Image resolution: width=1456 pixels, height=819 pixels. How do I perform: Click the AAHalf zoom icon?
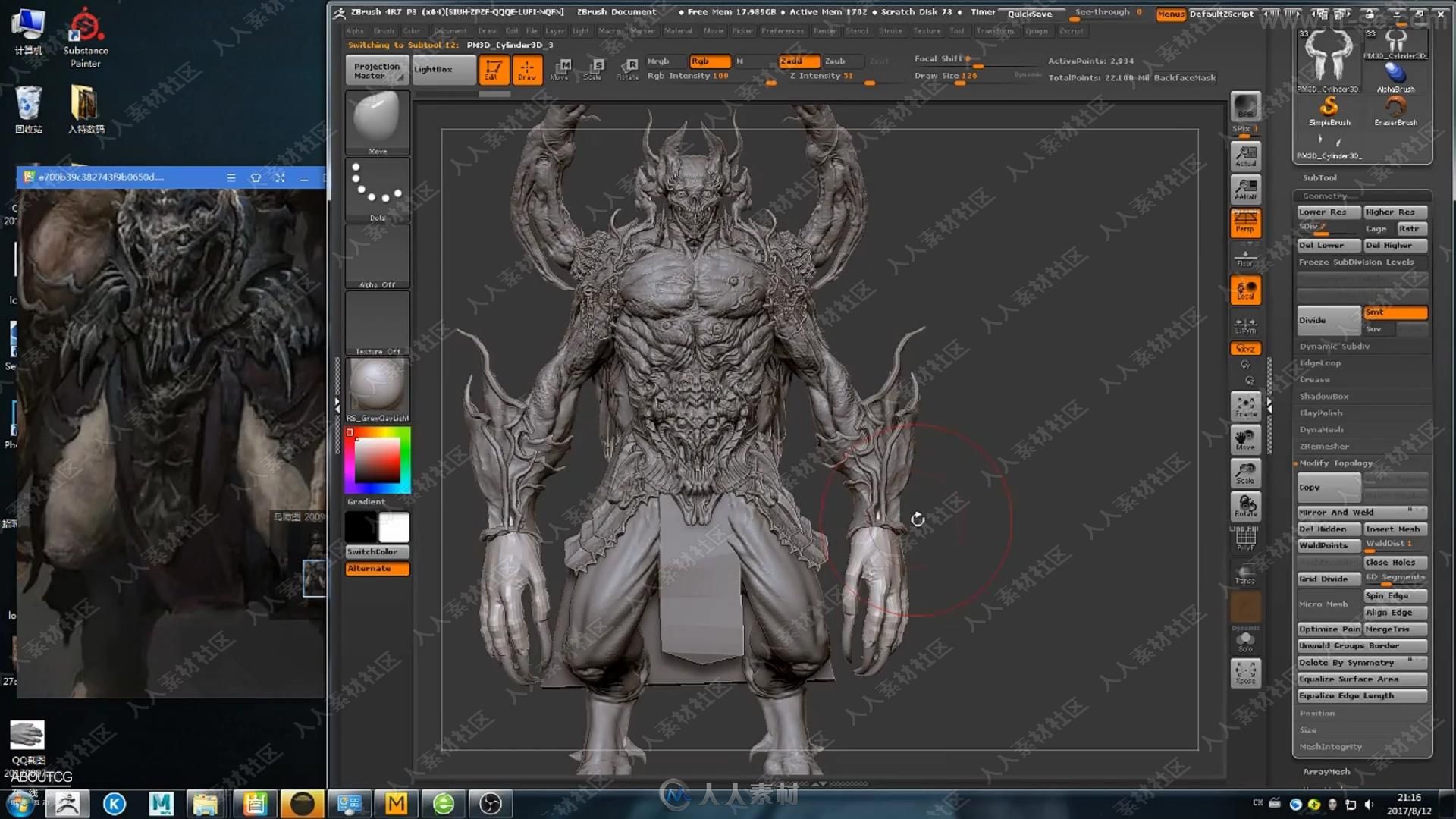(x=1245, y=189)
